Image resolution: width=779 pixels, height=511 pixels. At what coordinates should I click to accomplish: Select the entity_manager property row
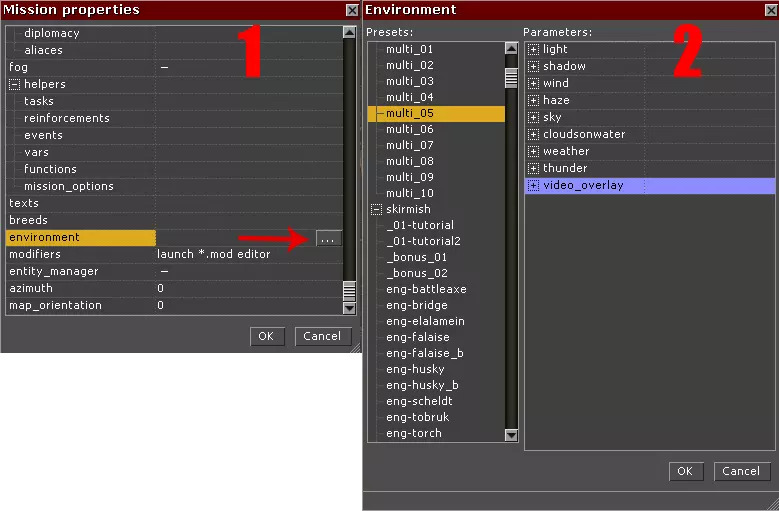tap(174, 271)
